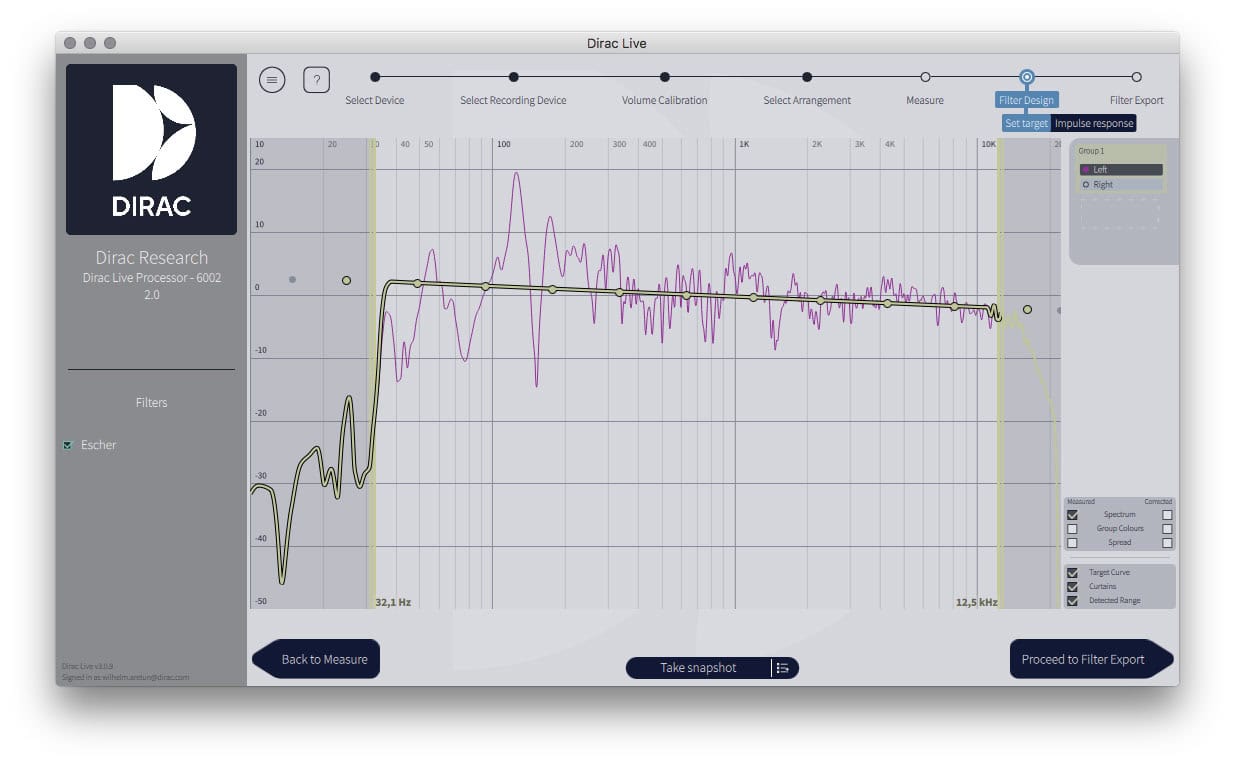Open the hamburger menu icon
The image size is (1235, 766).
coord(272,80)
